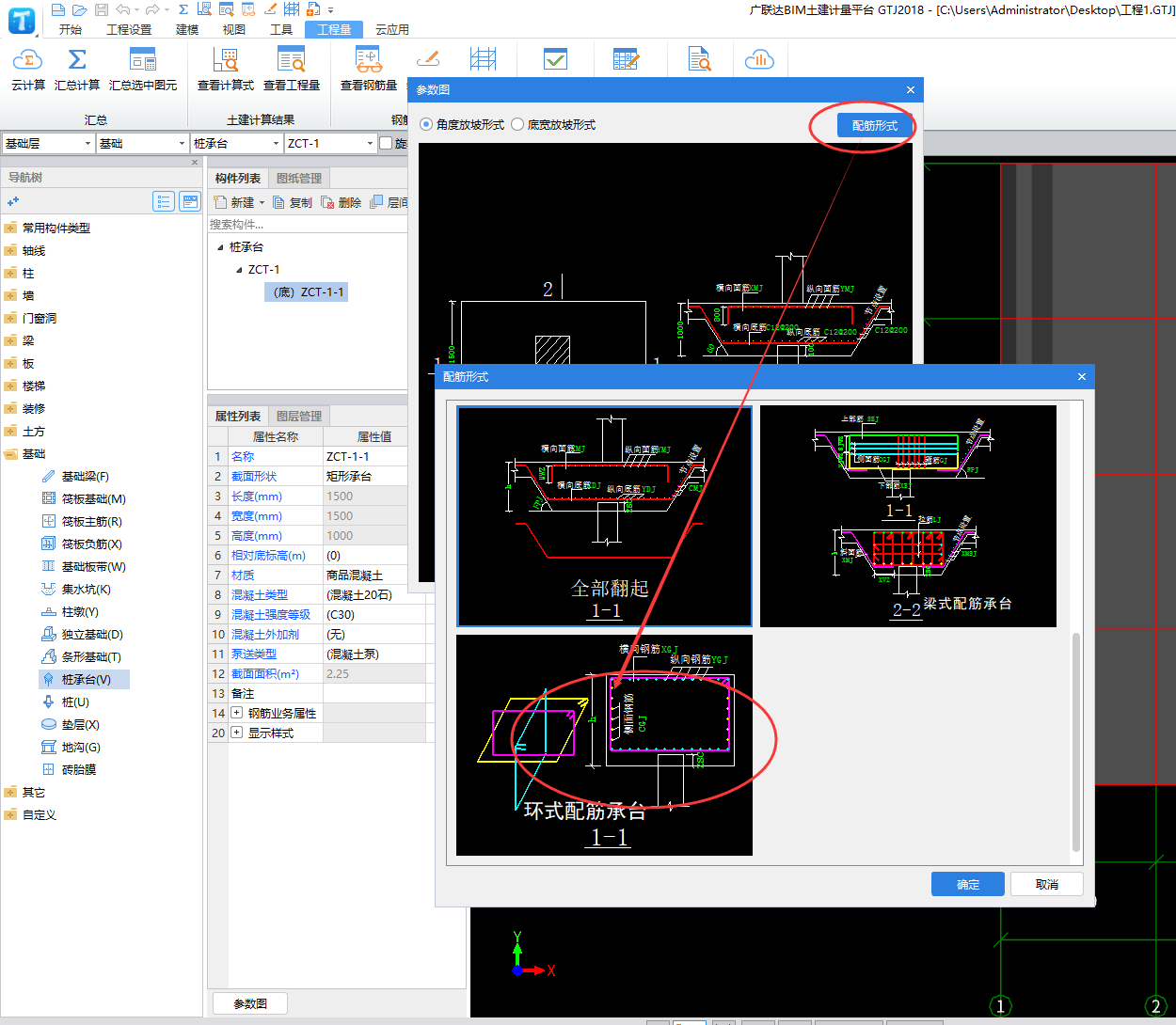
Task: Click the 参数图 button at bottom
Action: [x=250, y=1003]
